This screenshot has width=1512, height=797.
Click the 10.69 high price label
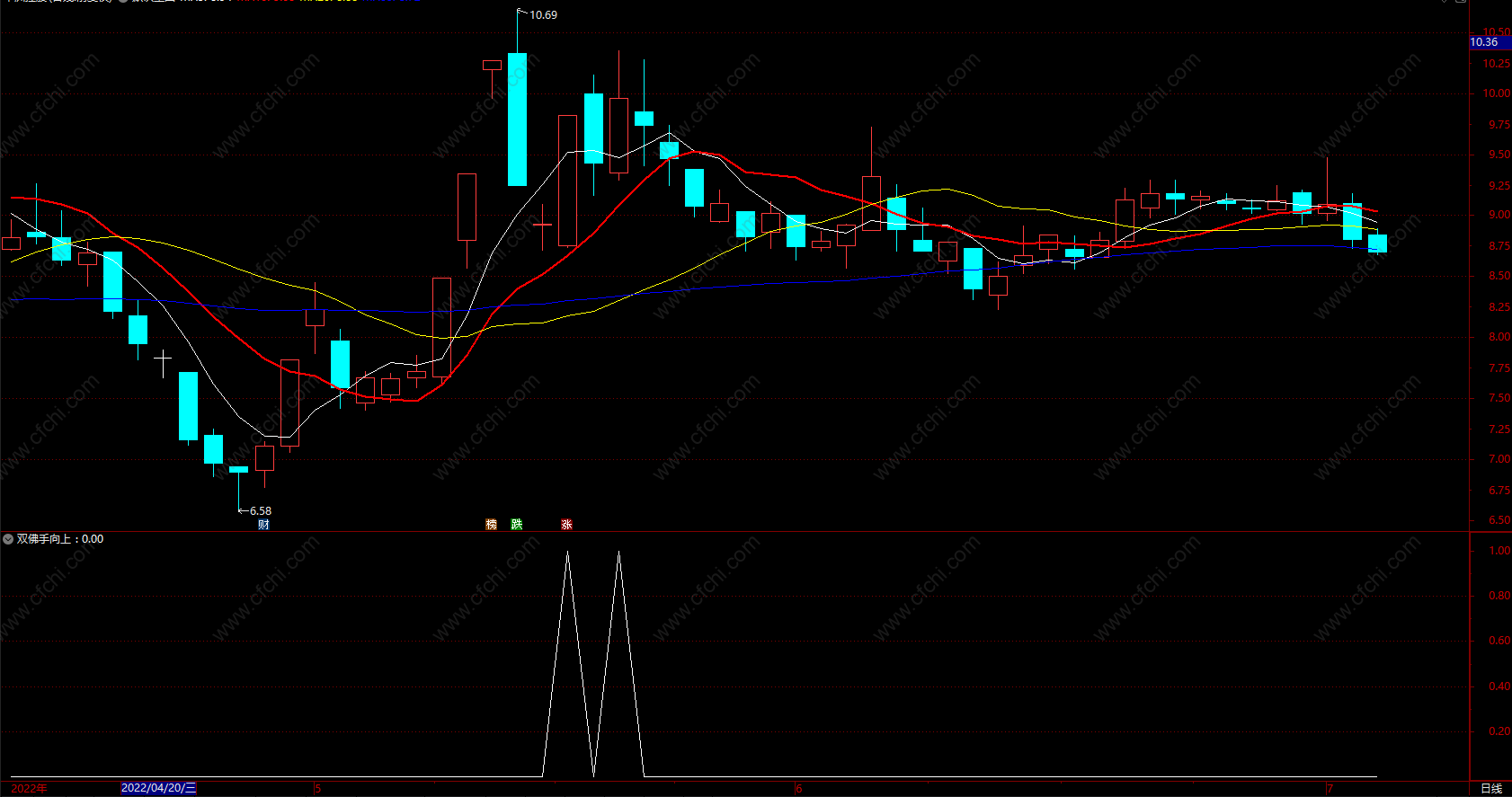(x=543, y=15)
